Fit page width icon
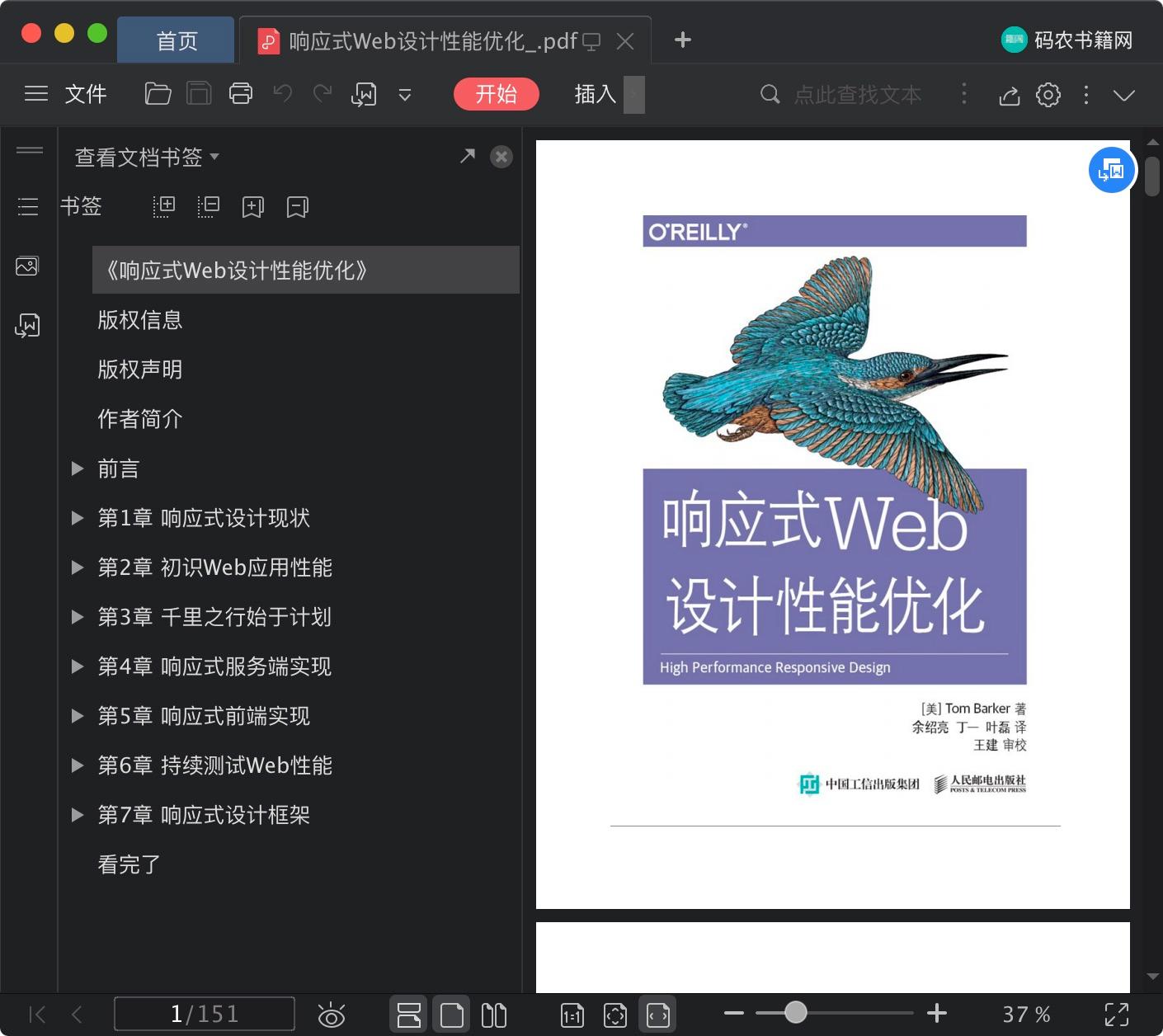The image size is (1163, 1036). point(657,1015)
